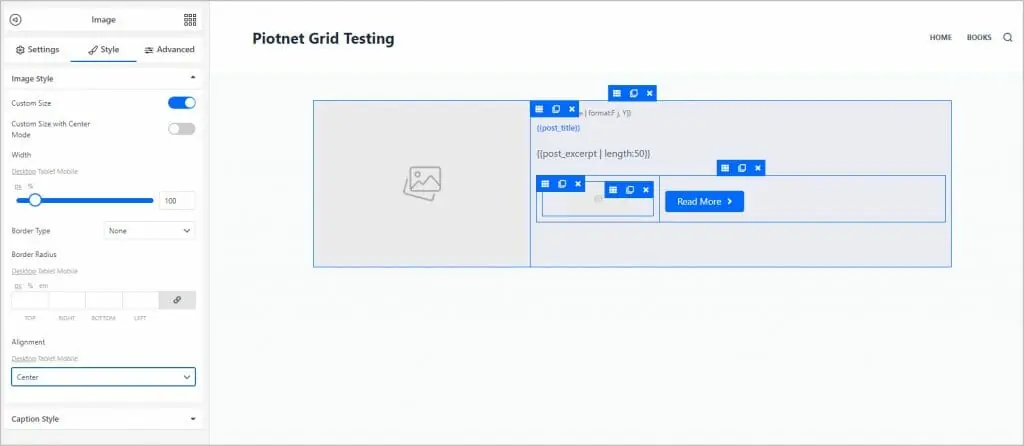Viewport: 1024px width, 446px height.
Task: Open the Settings tab
Action: pos(38,49)
